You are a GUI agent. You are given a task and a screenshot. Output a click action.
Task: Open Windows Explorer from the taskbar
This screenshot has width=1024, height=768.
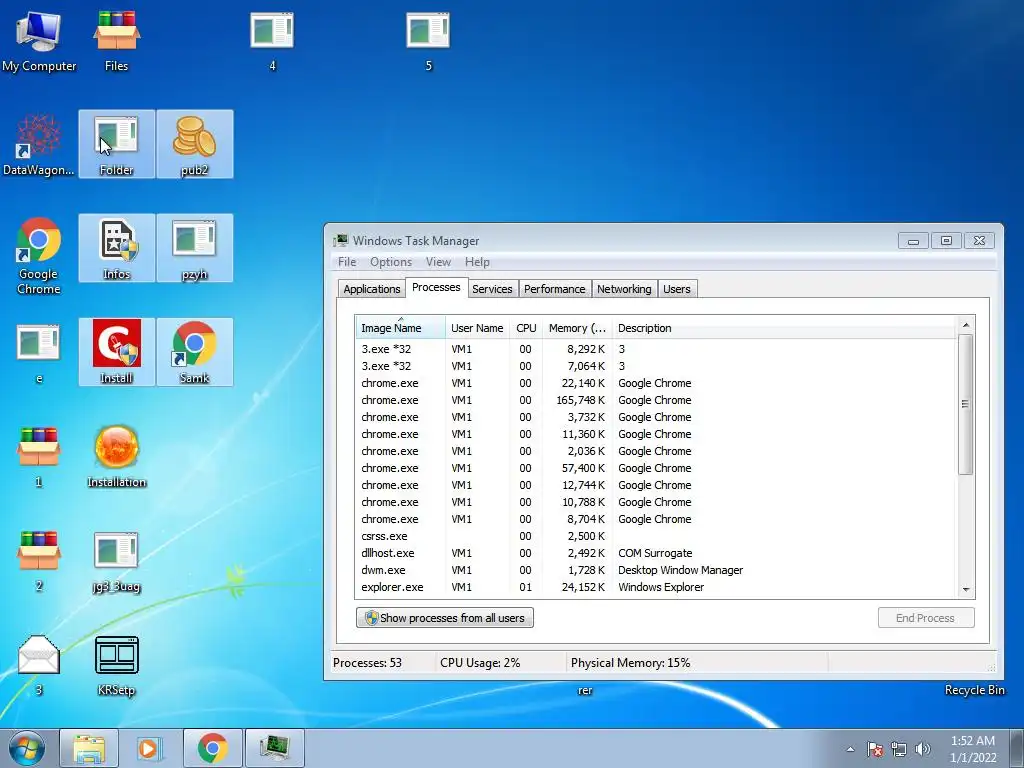point(89,748)
